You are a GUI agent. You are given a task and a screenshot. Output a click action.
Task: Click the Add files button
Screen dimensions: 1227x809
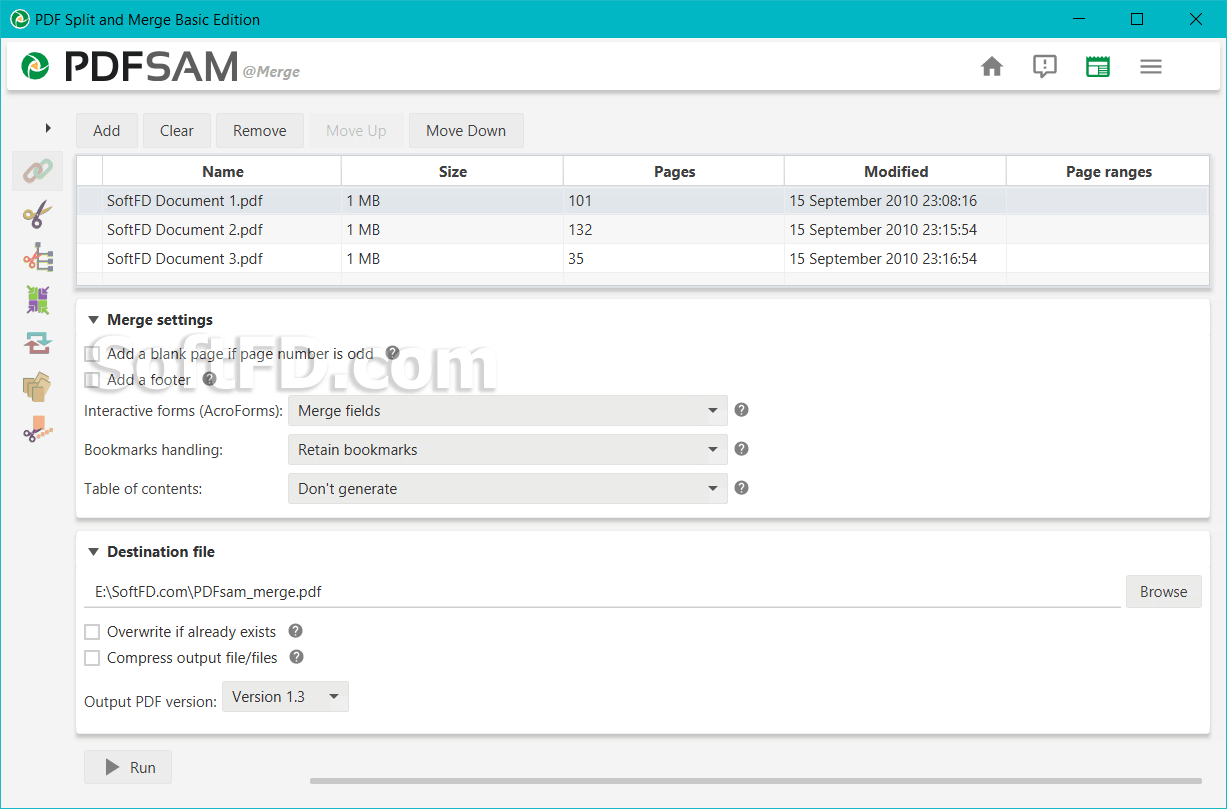pos(107,131)
